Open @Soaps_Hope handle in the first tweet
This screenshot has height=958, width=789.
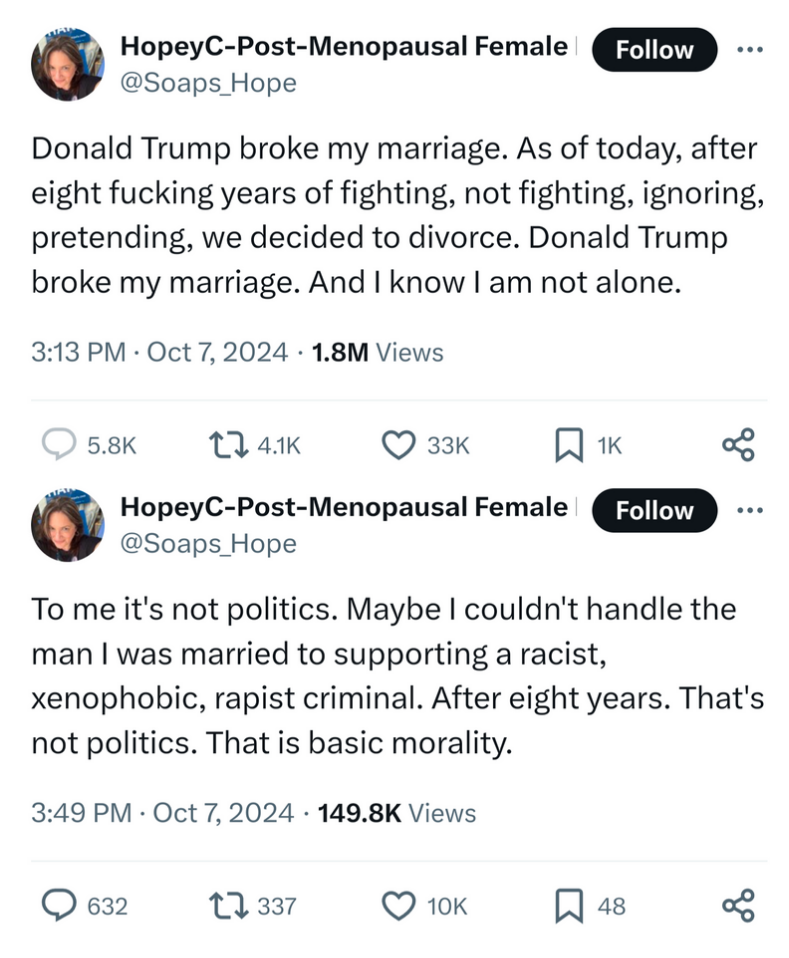point(208,83)
